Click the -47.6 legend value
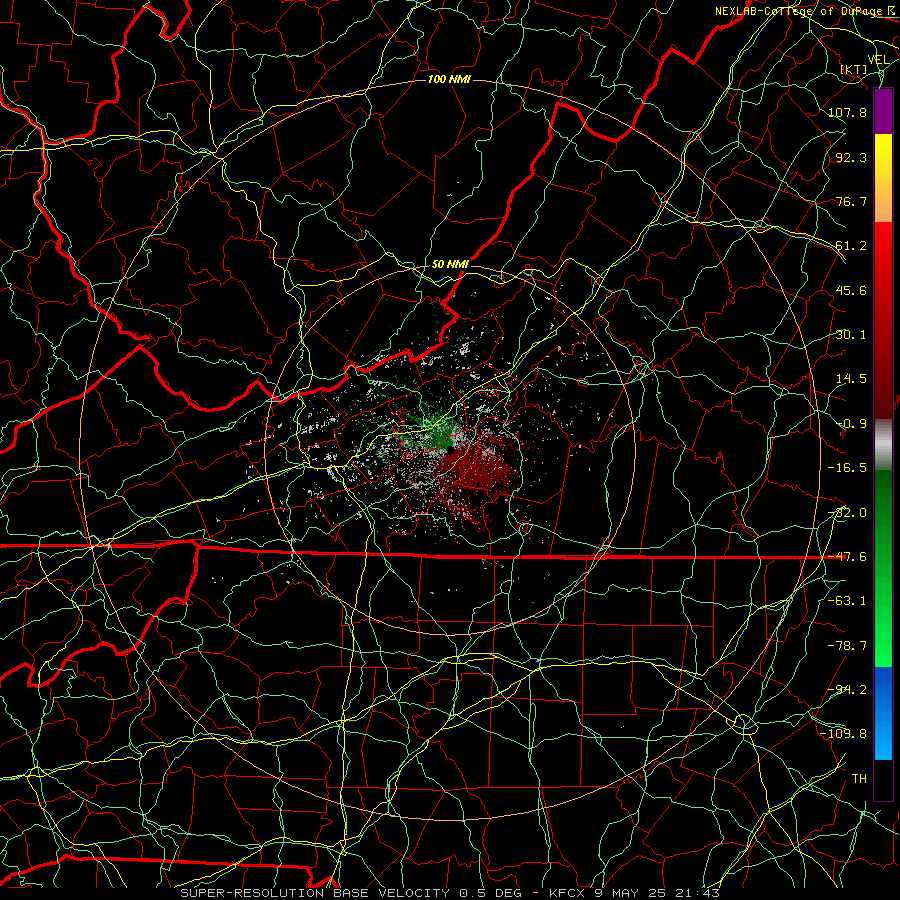900x900 pixels. tap(847, 557)
